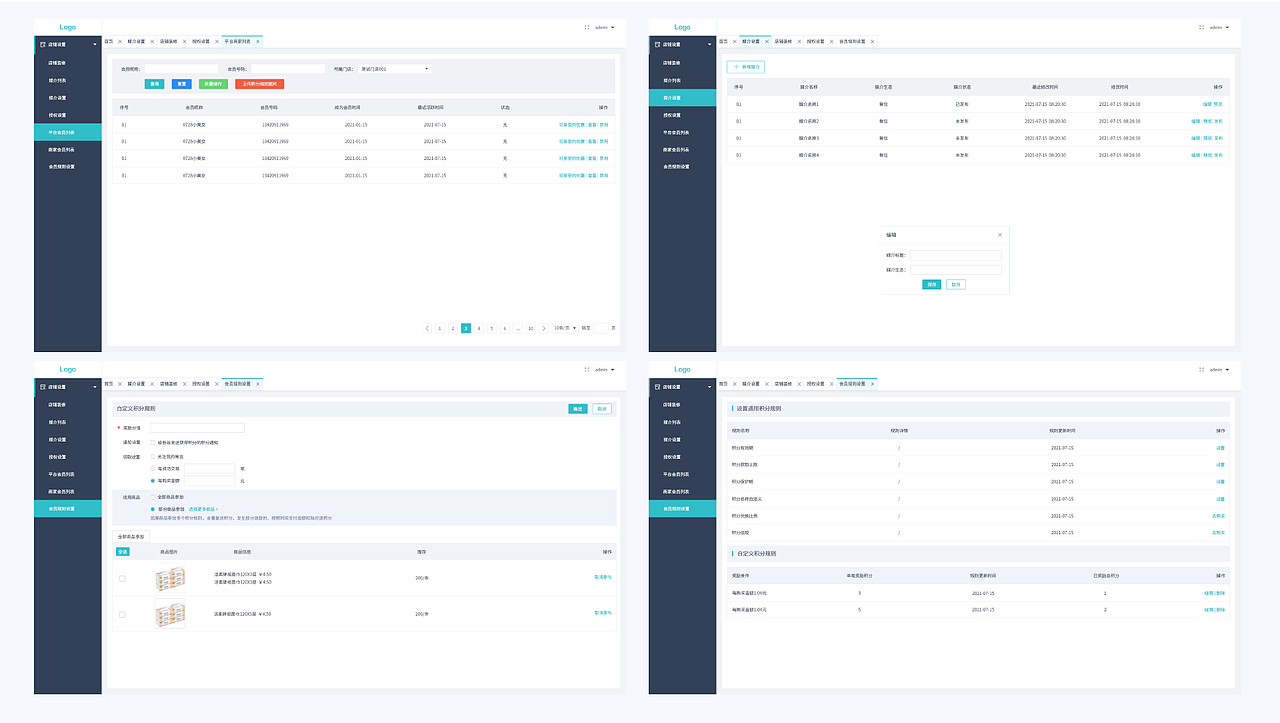Click the first tissue product thumbnail

pyautogui.click(x=170, y=578)
